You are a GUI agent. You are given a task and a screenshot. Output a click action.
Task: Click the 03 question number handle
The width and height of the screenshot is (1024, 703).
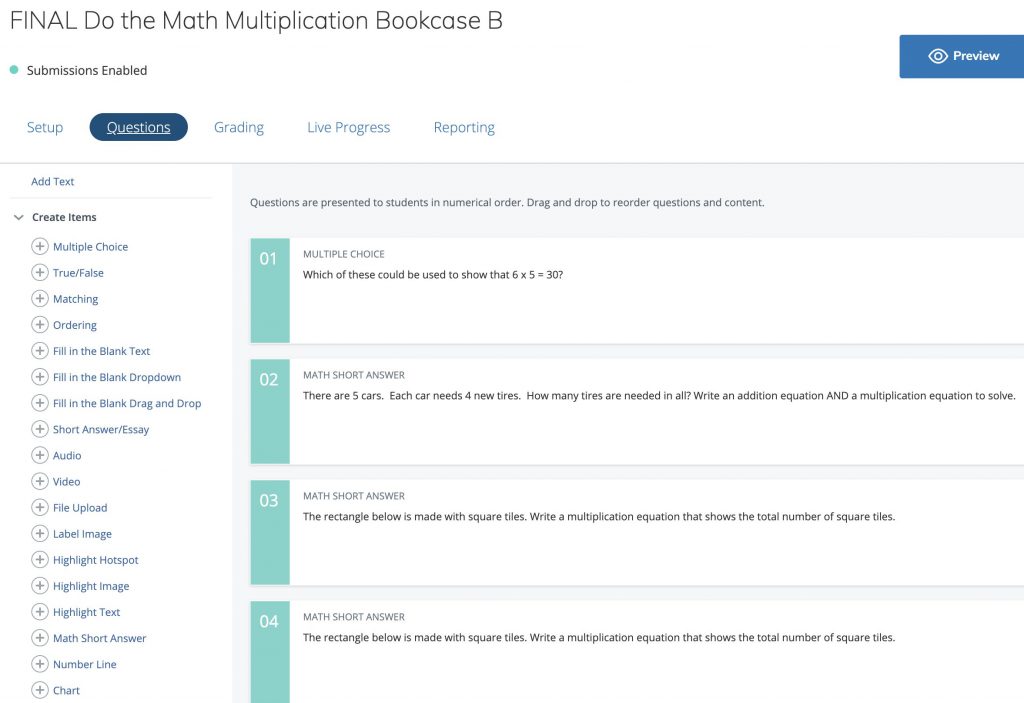[x=270, y=532]
